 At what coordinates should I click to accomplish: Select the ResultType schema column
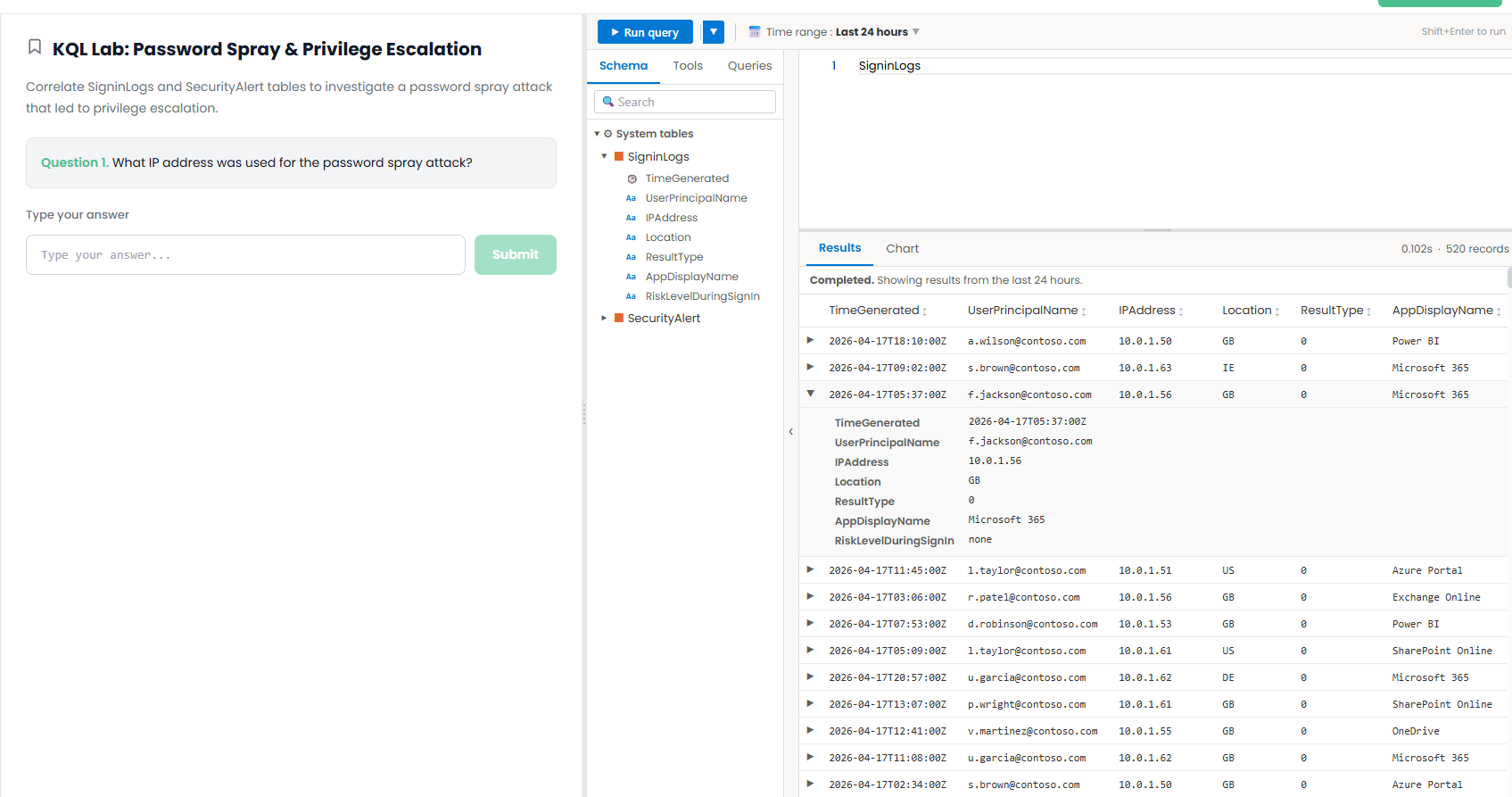click(673, 257)
